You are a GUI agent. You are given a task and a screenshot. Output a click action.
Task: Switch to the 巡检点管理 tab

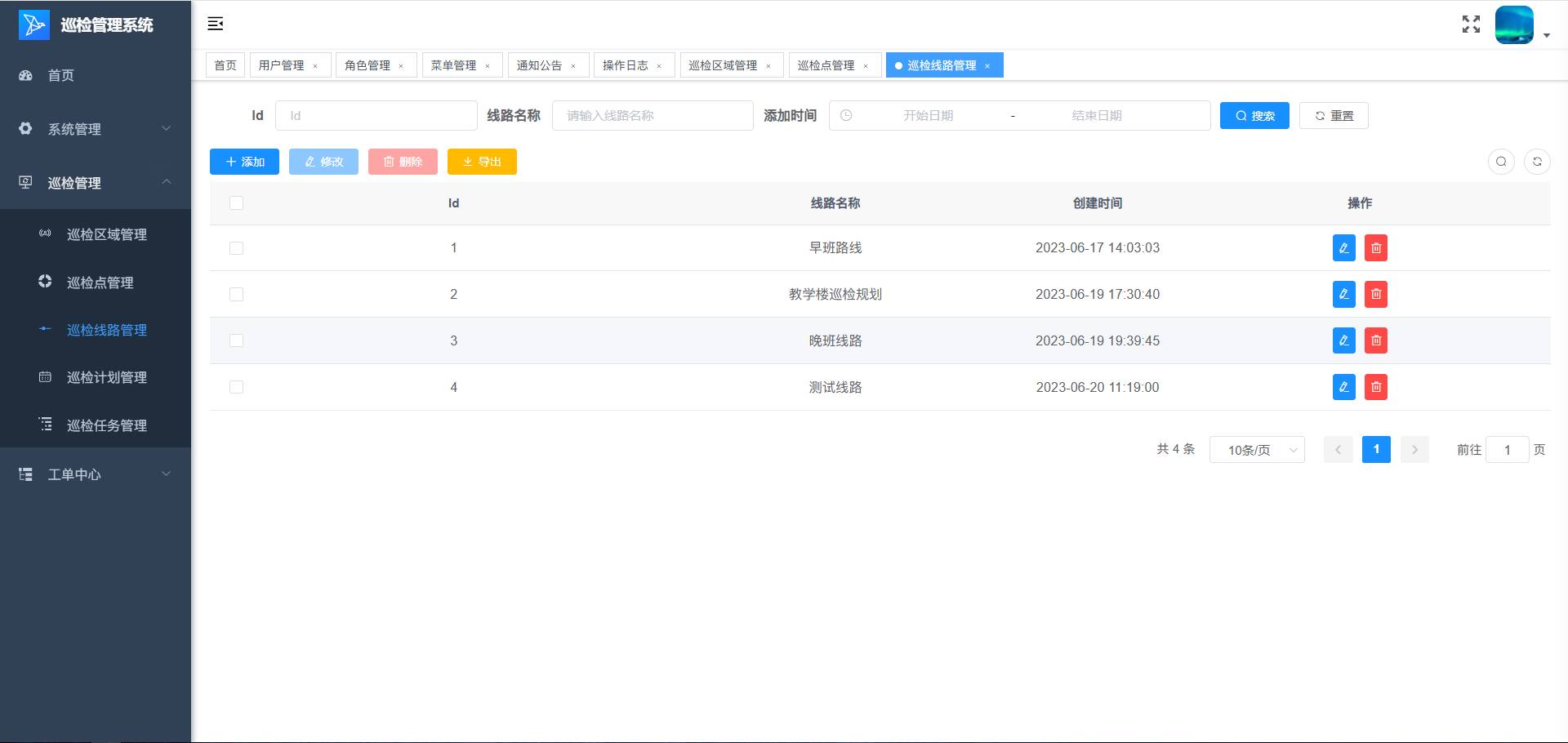coord(826,65)
